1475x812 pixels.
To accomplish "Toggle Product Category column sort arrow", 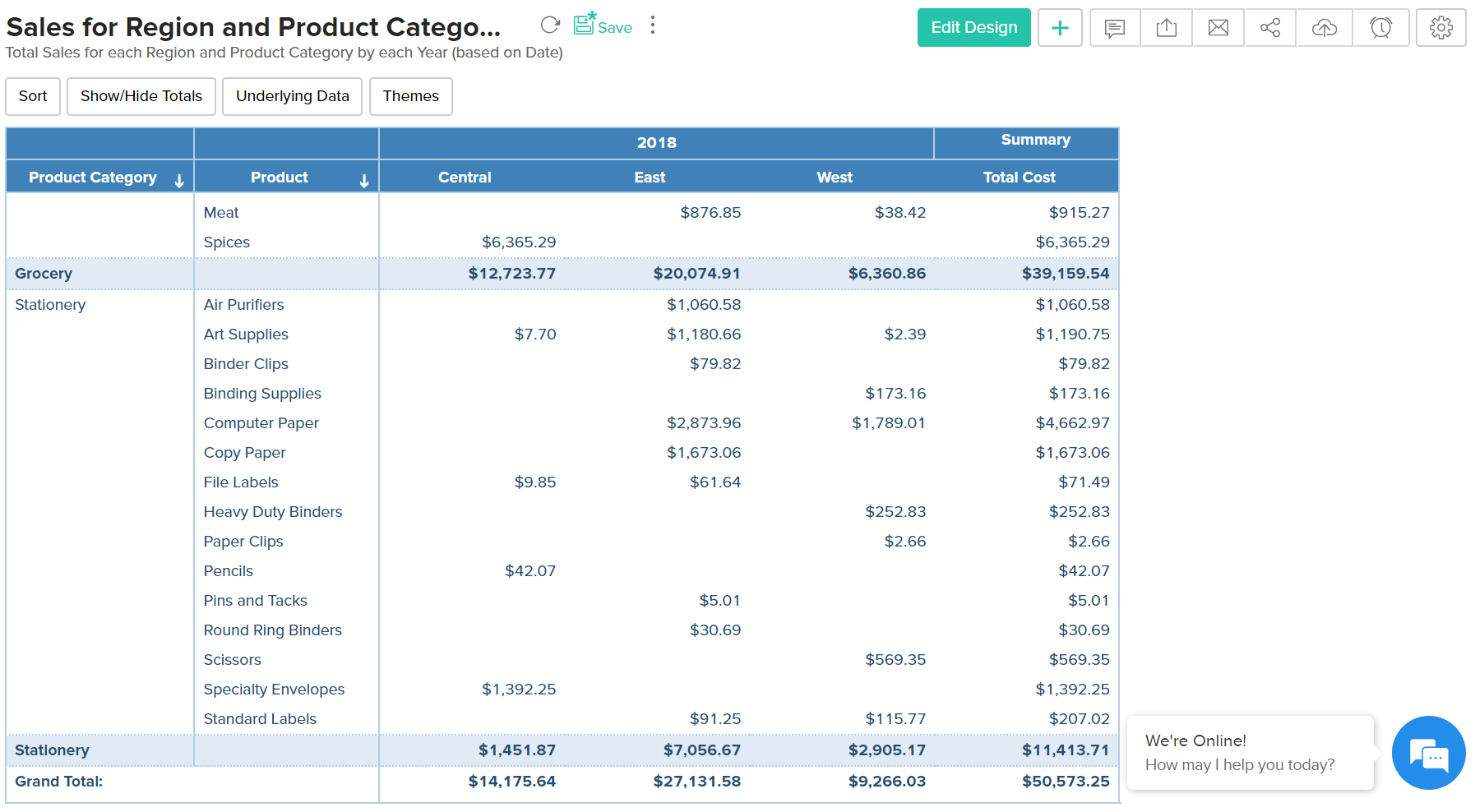I will click(179, 181).
